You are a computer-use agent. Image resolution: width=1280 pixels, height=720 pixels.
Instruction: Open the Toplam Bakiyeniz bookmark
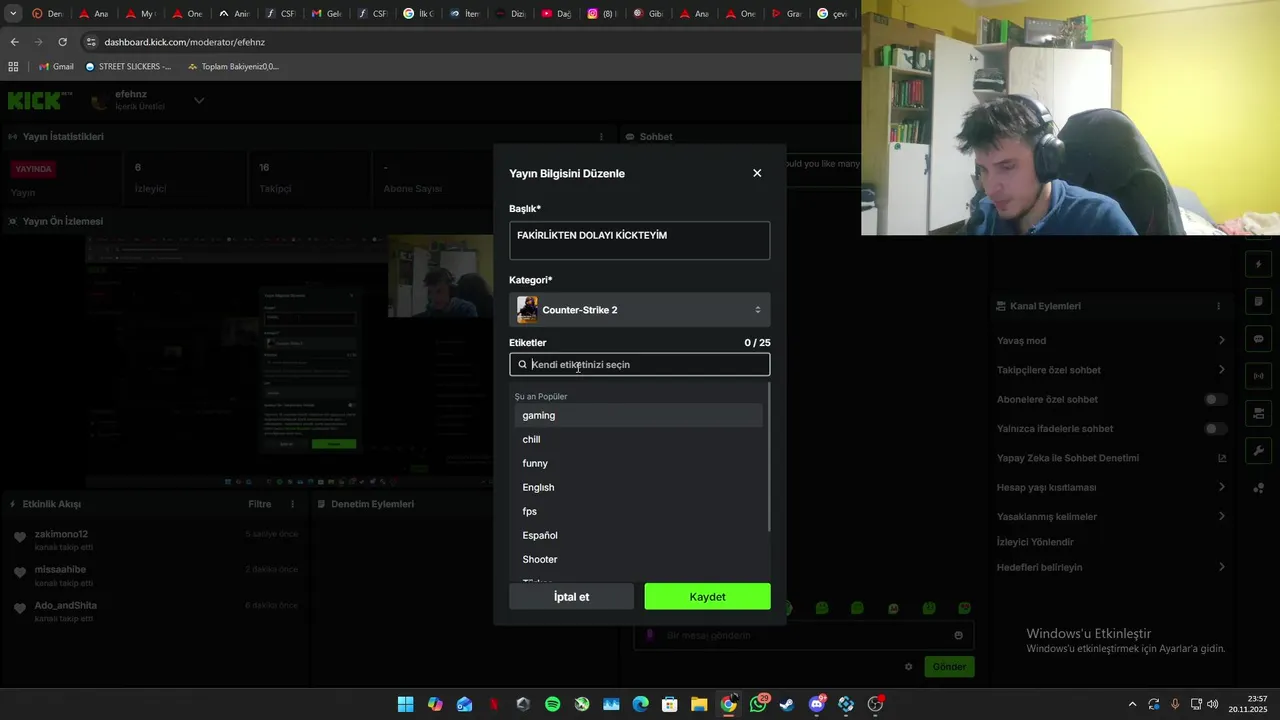tap(233, 66)
